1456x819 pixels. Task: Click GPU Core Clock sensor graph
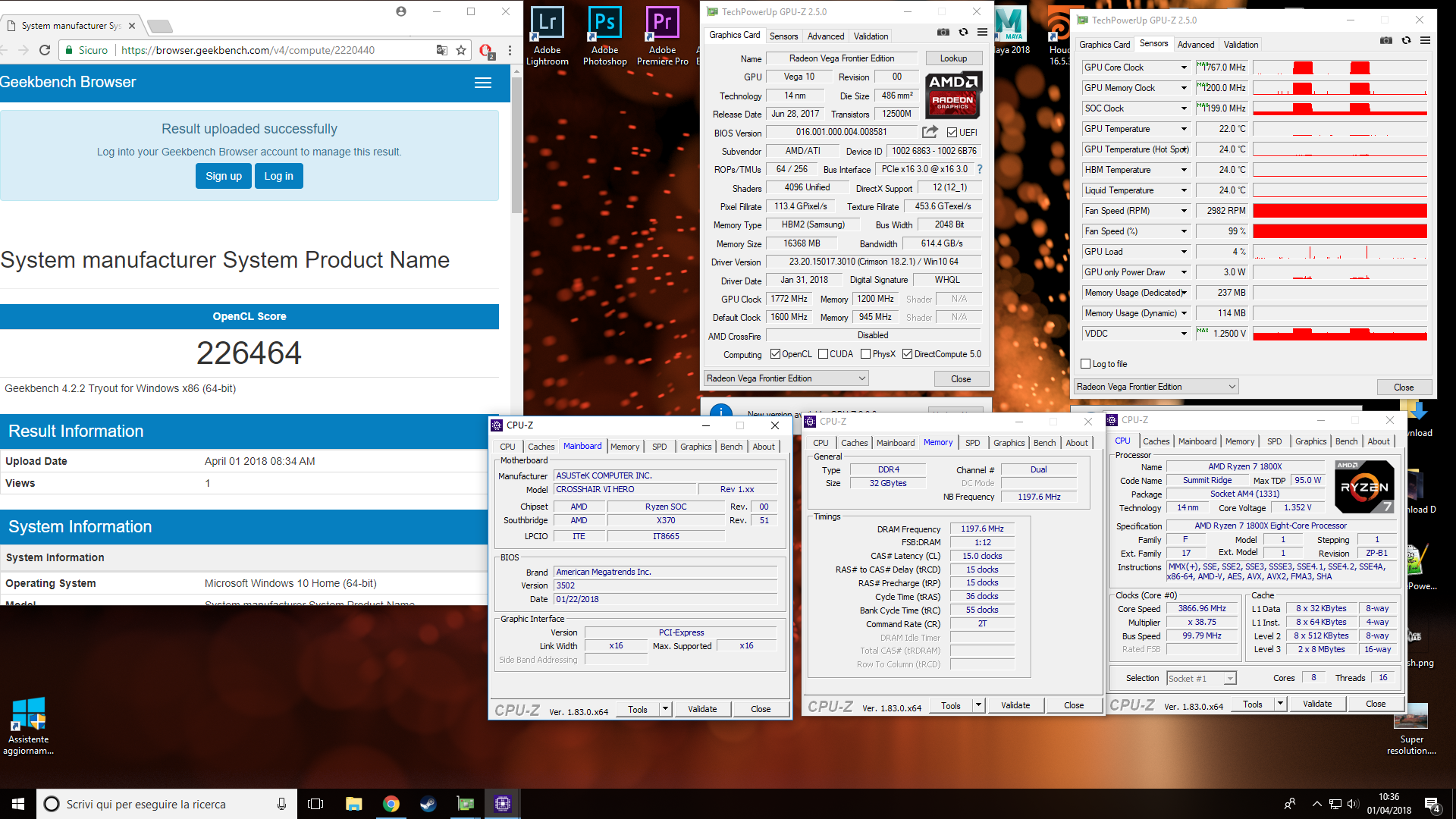pyautogui.click(x=1340, y=67)
